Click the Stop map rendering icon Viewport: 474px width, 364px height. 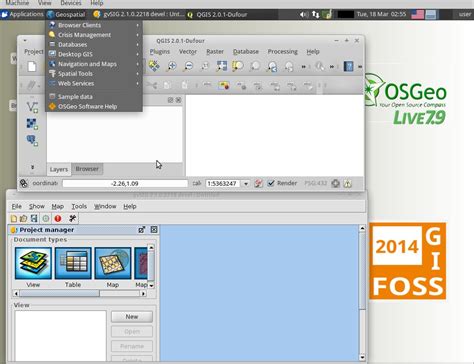[258, 183]
